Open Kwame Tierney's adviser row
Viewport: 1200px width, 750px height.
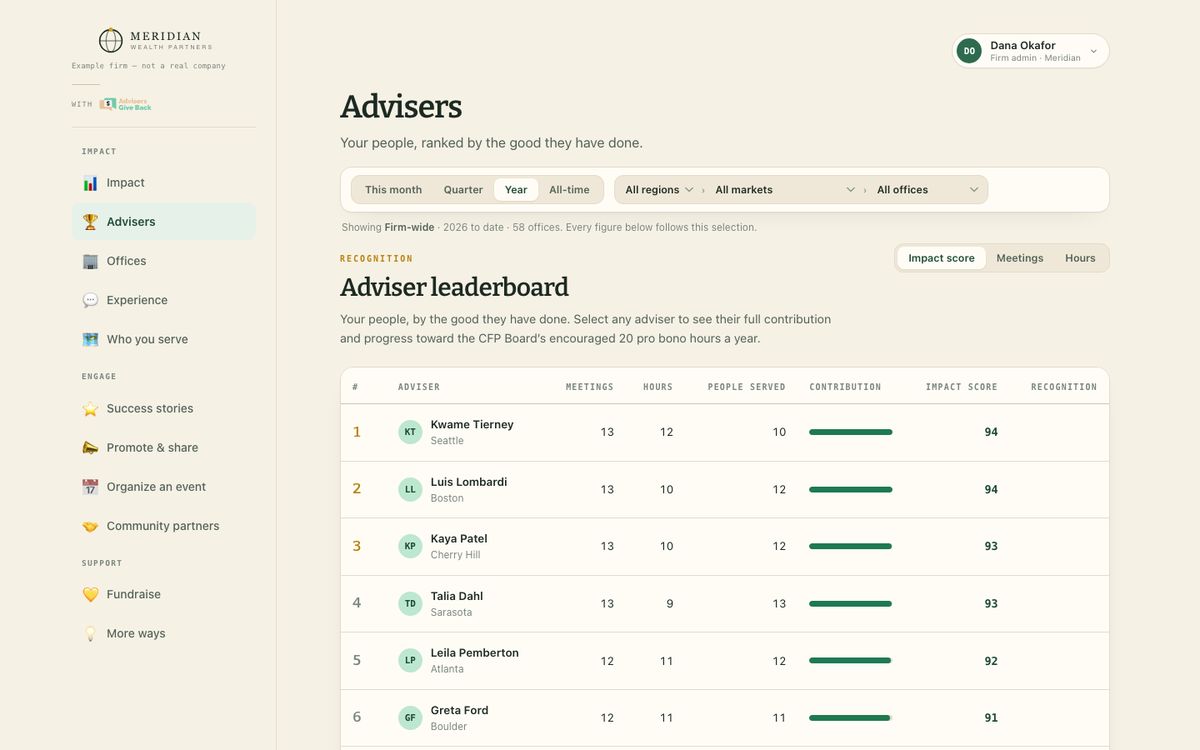point(725,432)
